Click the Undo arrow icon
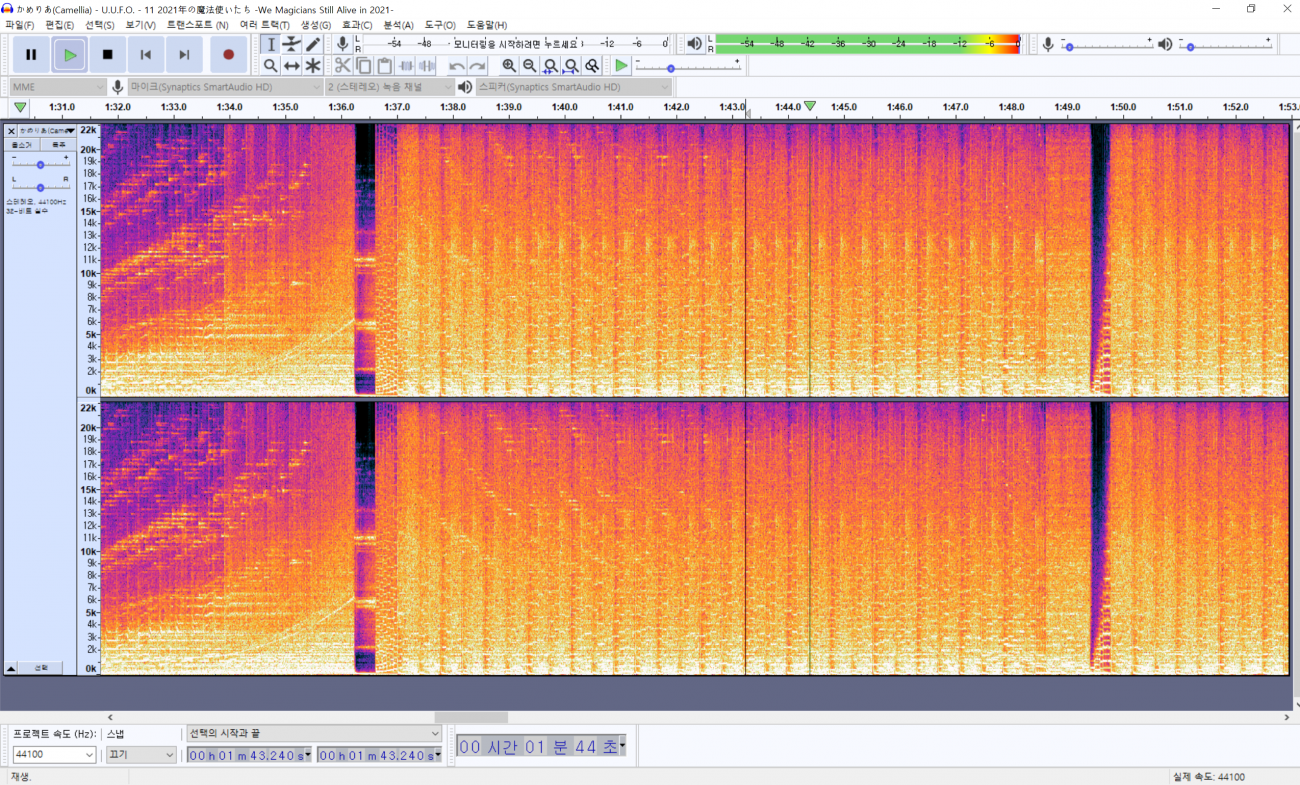Image resolution: width=1300 pixels, height=785 pixels. click(456, 66)
